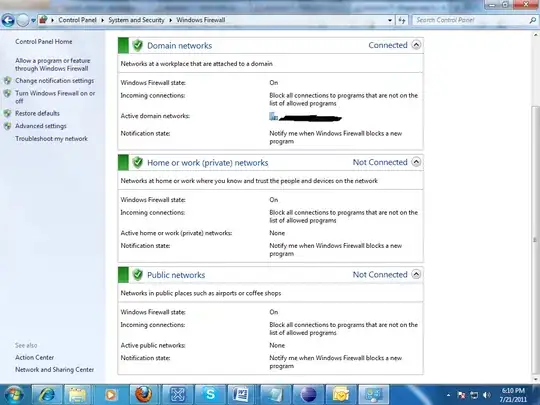Viewport: 540px width, 405px height.
Task: Click the Back navigation arrow
Action: [x=8, y=20]
